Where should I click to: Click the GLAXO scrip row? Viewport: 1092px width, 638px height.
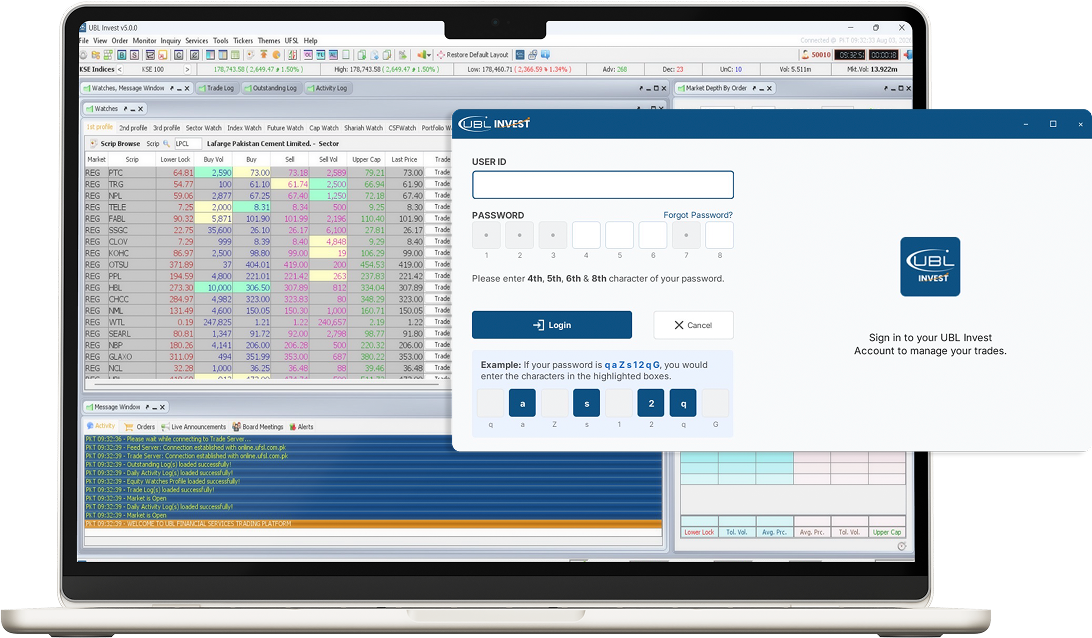click(x=267, y=357)
